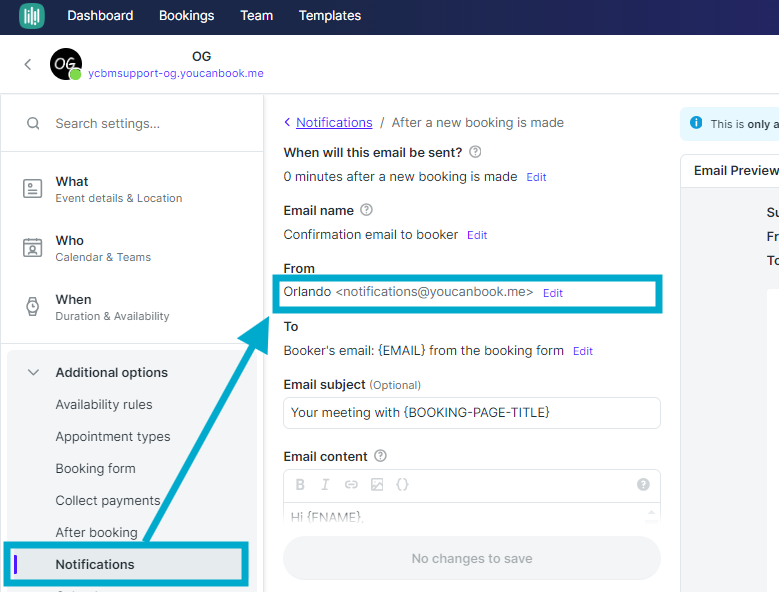This screenshot has height=592, width=779.
Task: Click the No changes to save button
Action: pyautogui.click(x=472, y=558)
